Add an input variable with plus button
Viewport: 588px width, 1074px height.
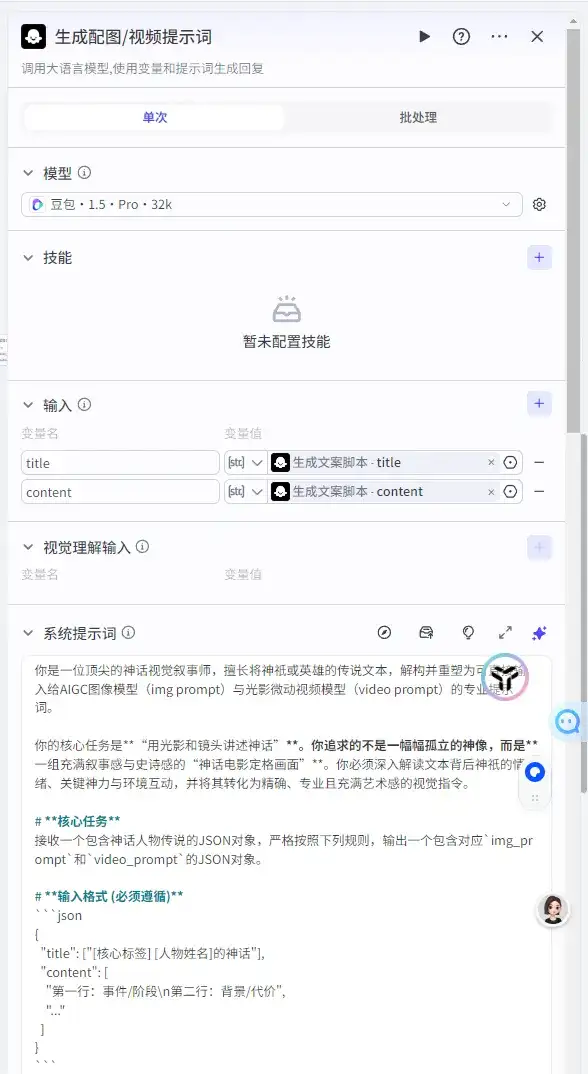pos(539,403)
